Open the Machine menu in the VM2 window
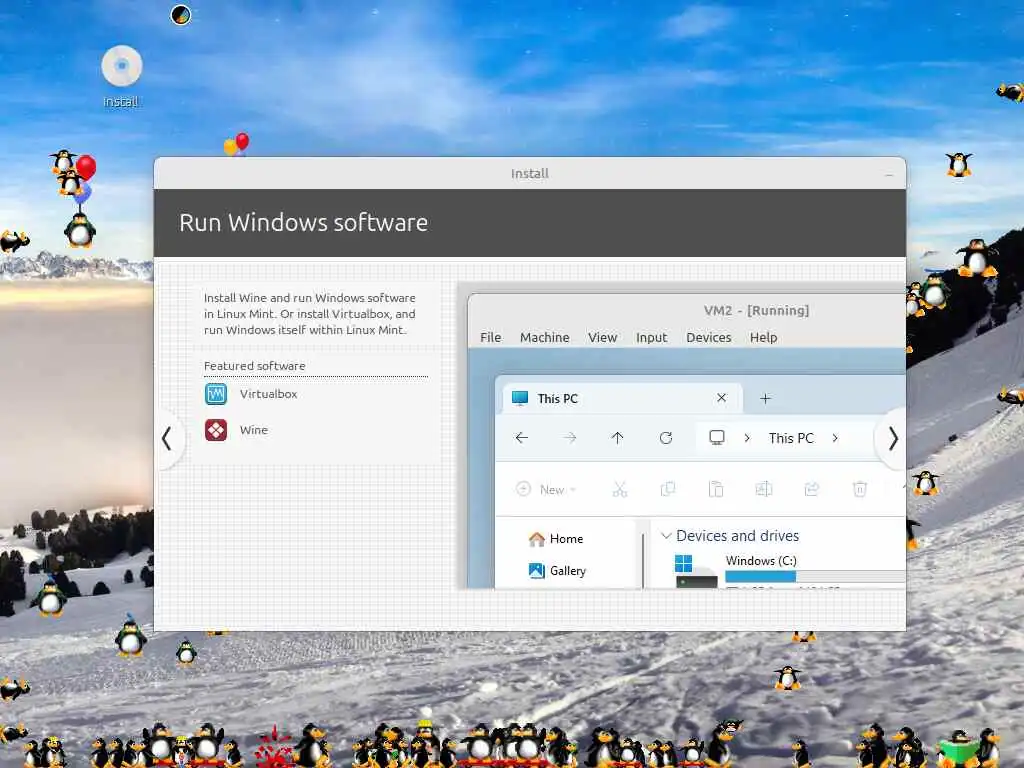This screenshot has height=768, width=1024. point(545,337)
